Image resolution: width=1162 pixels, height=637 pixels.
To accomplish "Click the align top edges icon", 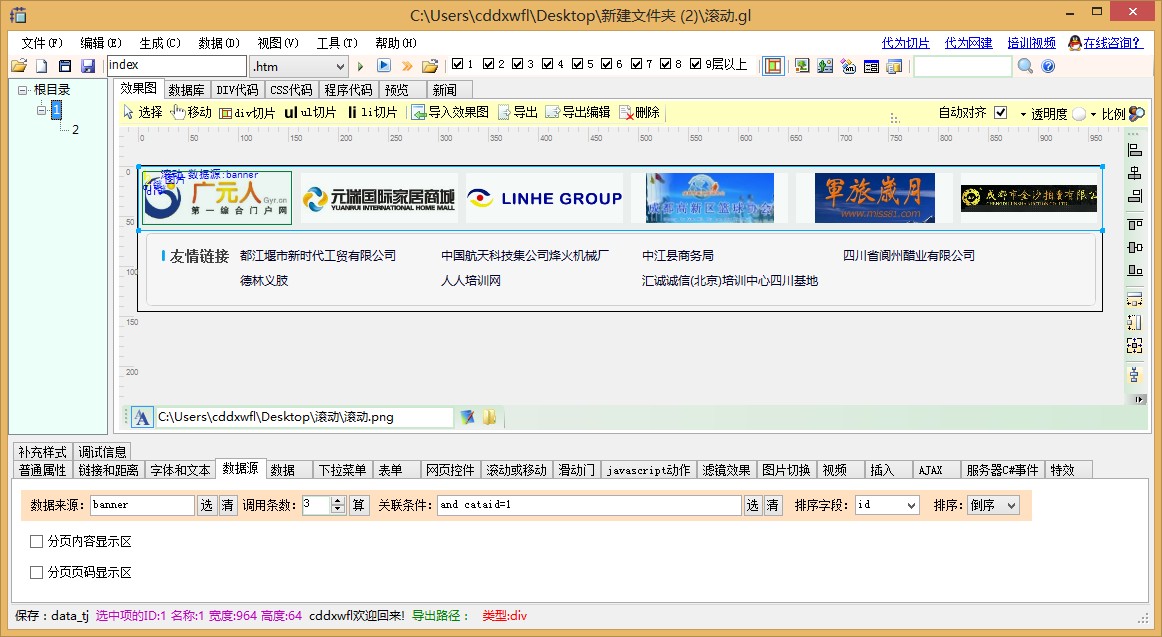I will click(1135, 224).
